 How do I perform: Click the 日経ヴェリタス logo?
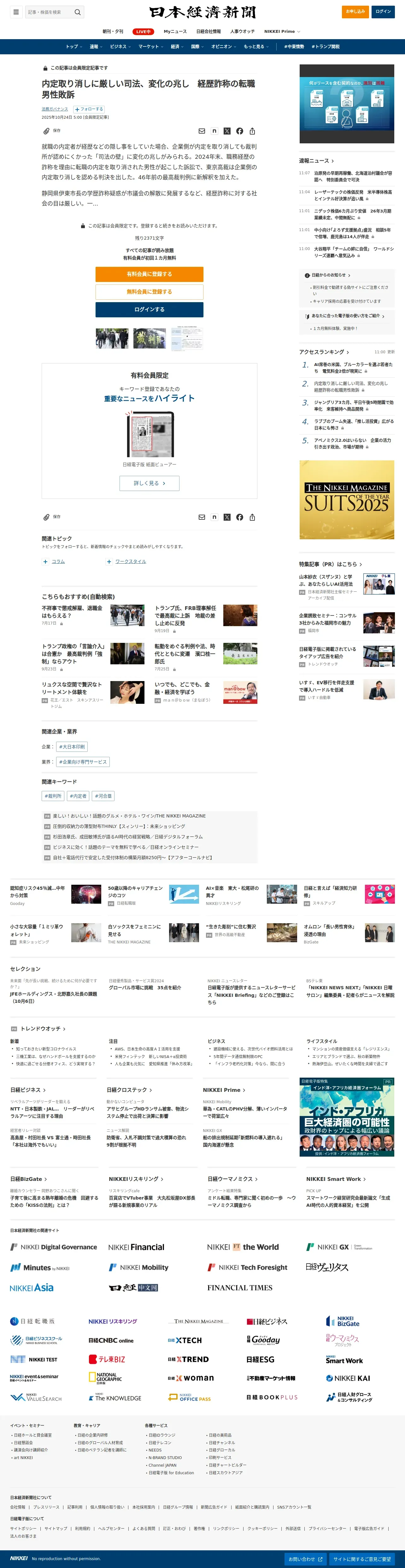327,1267
